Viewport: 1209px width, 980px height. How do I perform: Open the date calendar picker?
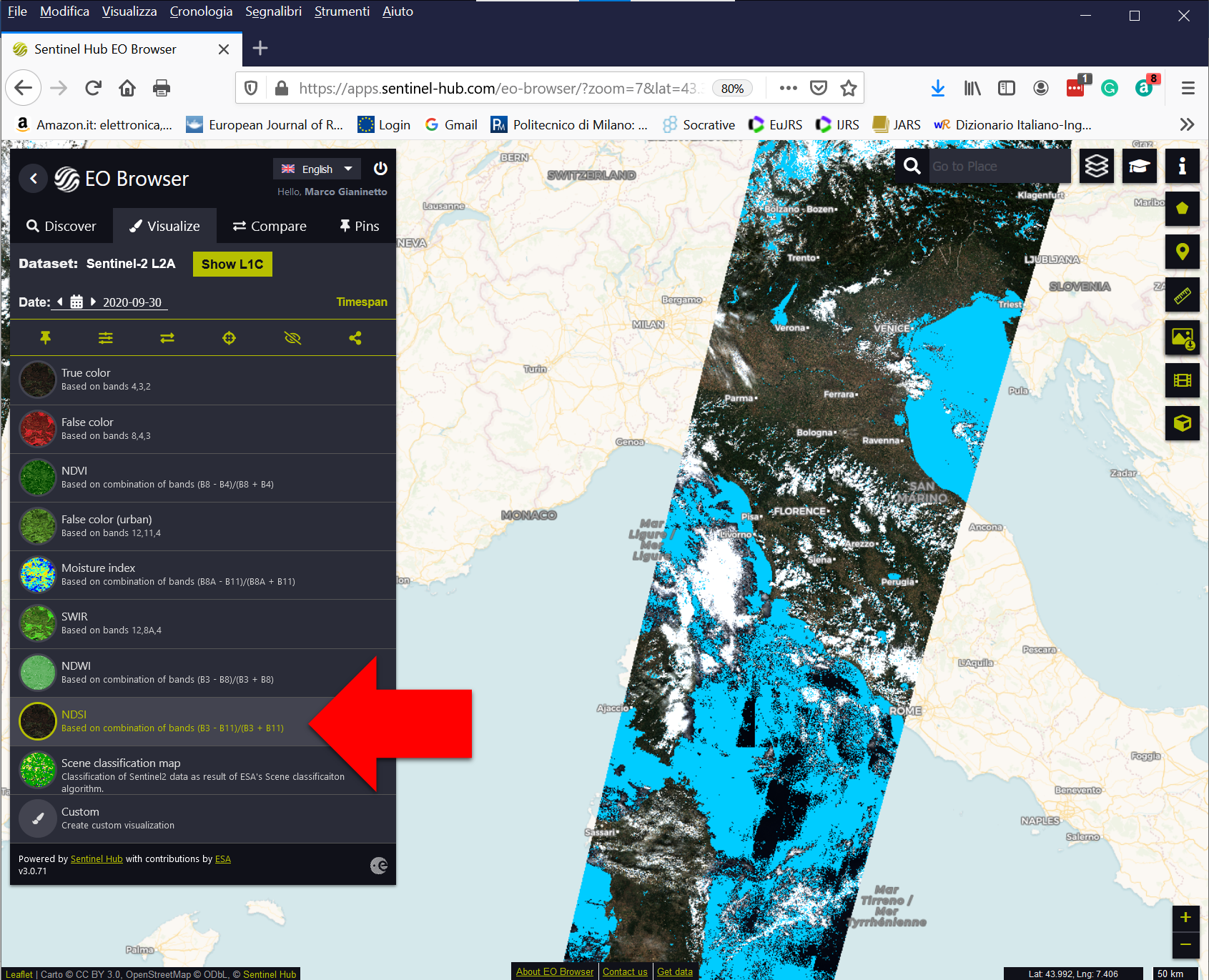tap(77, 302)
